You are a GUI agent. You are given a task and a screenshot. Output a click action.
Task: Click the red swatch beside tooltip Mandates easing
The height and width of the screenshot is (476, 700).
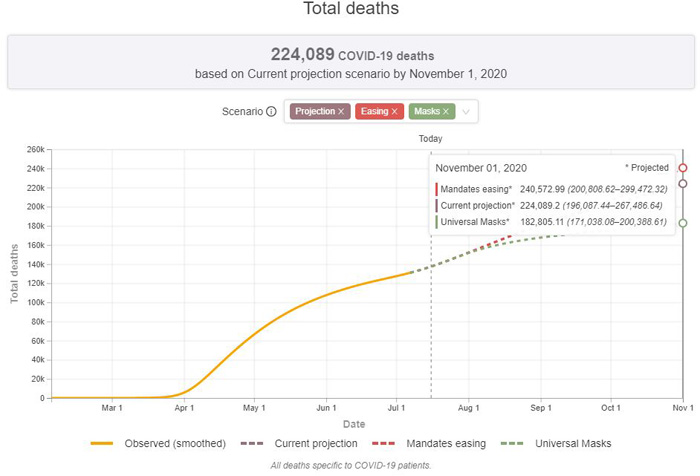click(x=437, y=187)
